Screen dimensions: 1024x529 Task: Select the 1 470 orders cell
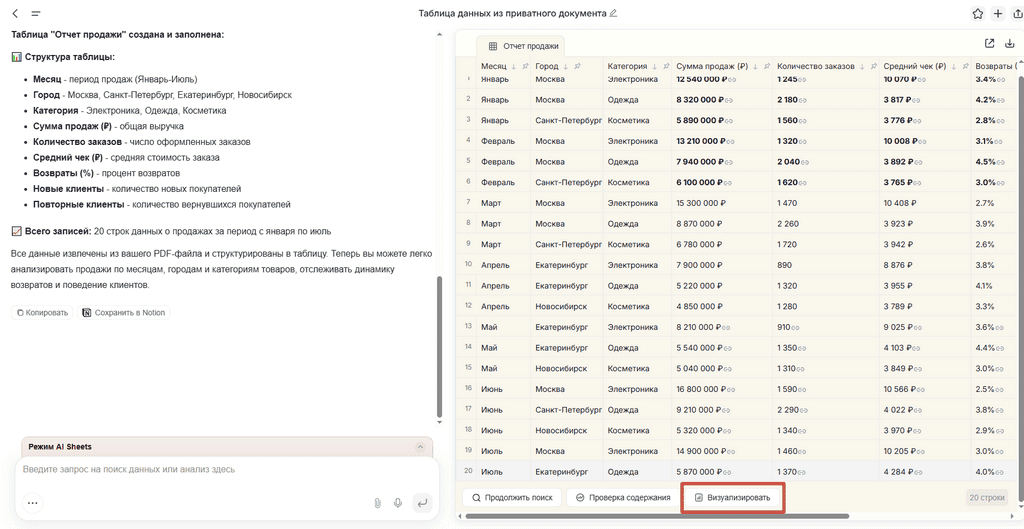pos(826,203)
